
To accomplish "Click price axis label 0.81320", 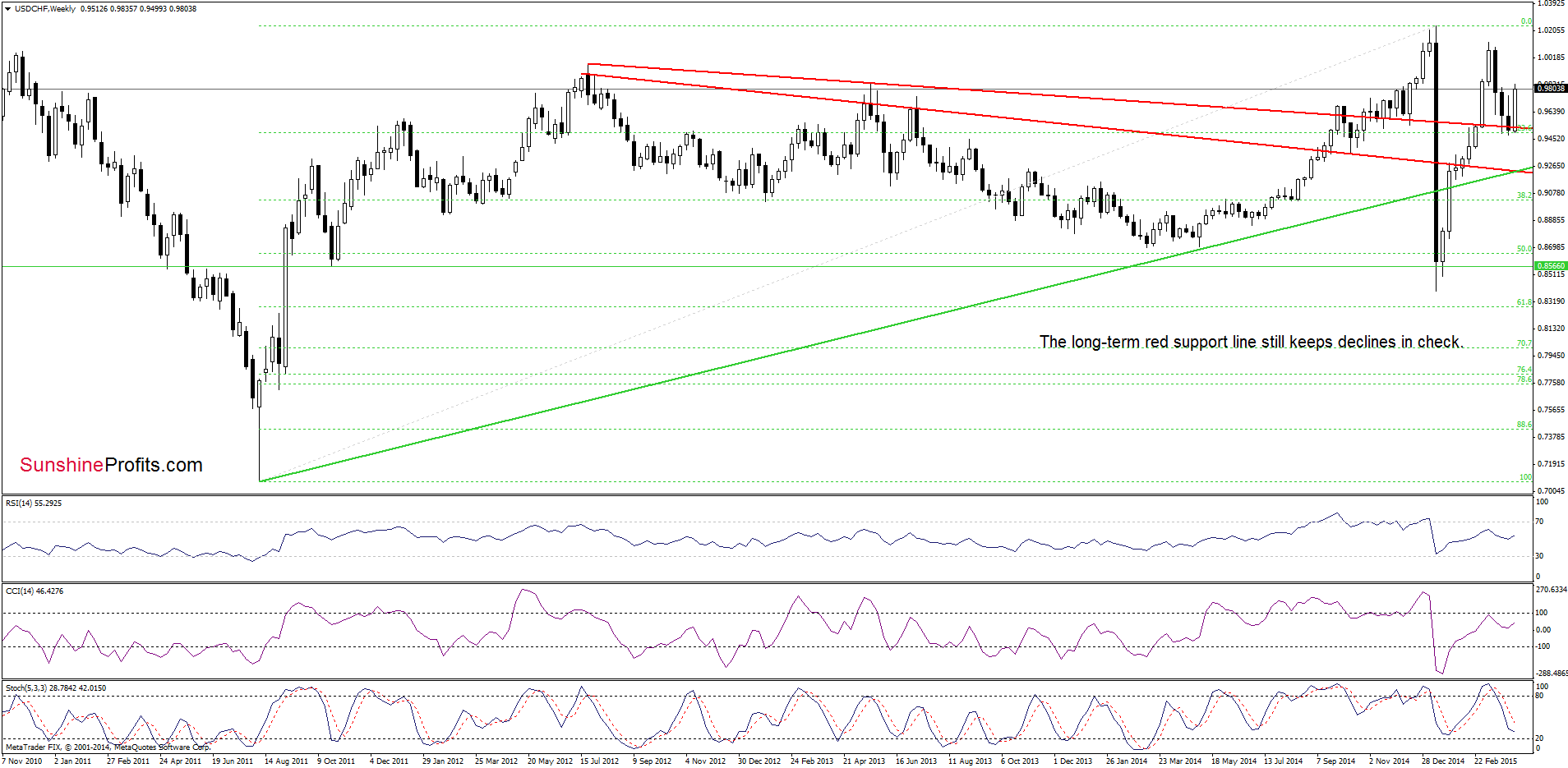I will click(1551, 329).
